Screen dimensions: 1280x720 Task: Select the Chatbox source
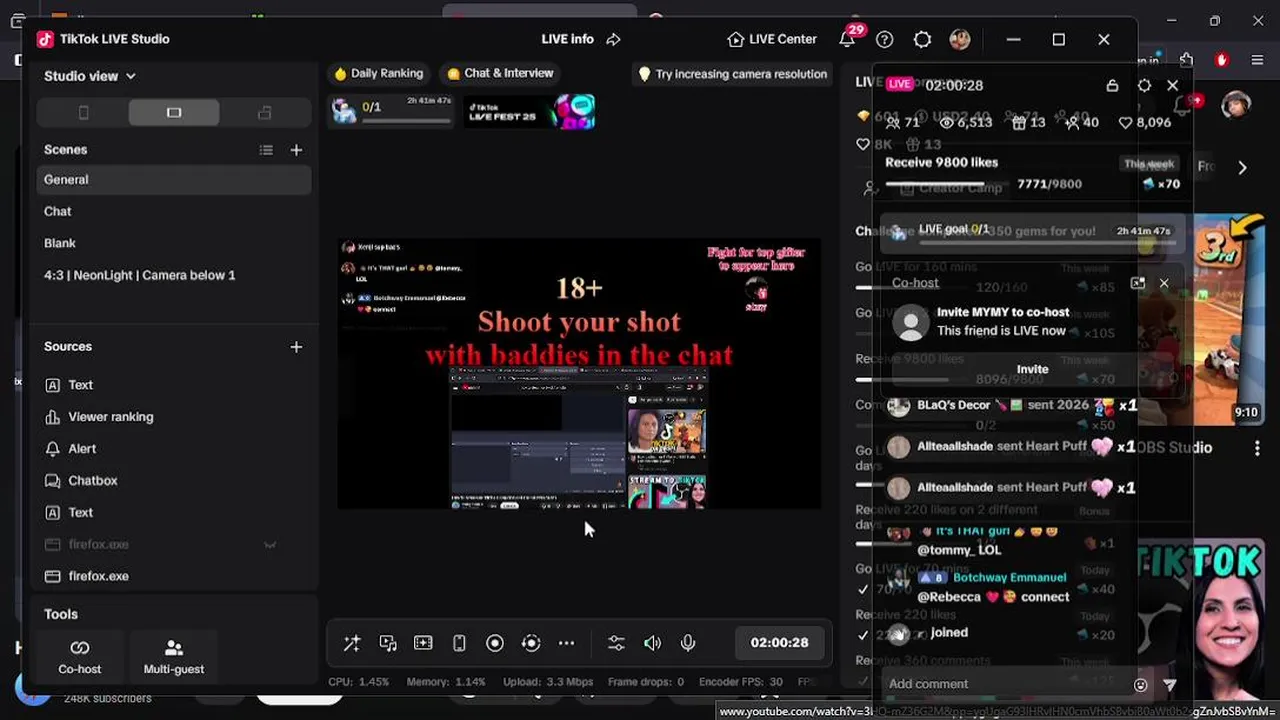click(174, 481)
